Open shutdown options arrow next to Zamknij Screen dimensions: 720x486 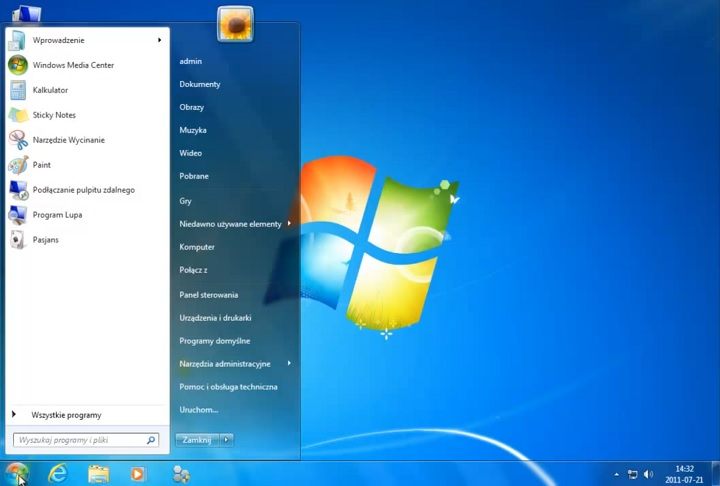pyautogui.click(x=226, y=440)
